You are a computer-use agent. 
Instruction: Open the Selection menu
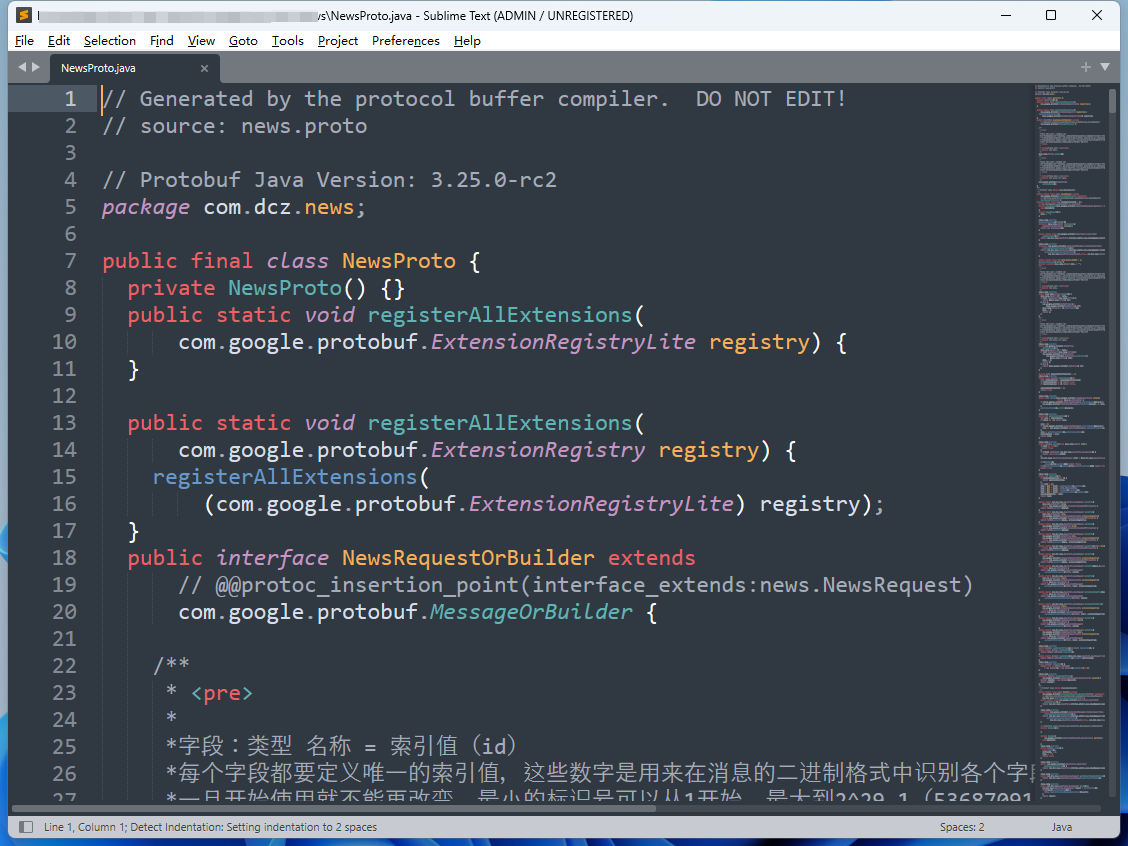(109, 41)
